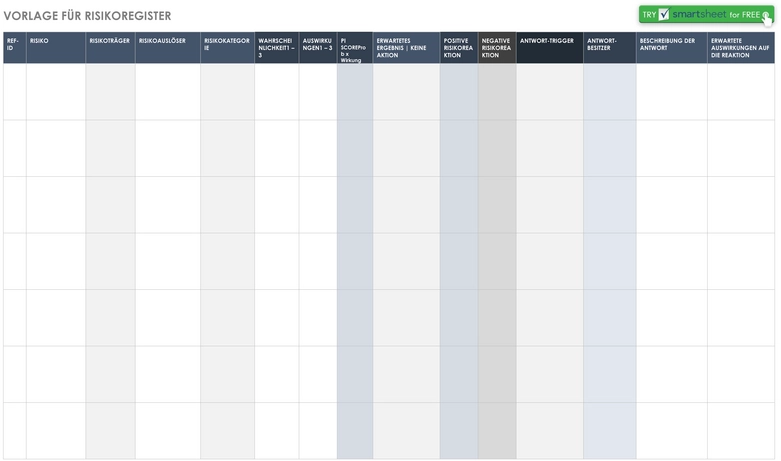The image size is (781, 461).
Task: Select the ERWARTETES ERGEBNIS | KEINE AKTION header
Action: [x=406, y=48]
